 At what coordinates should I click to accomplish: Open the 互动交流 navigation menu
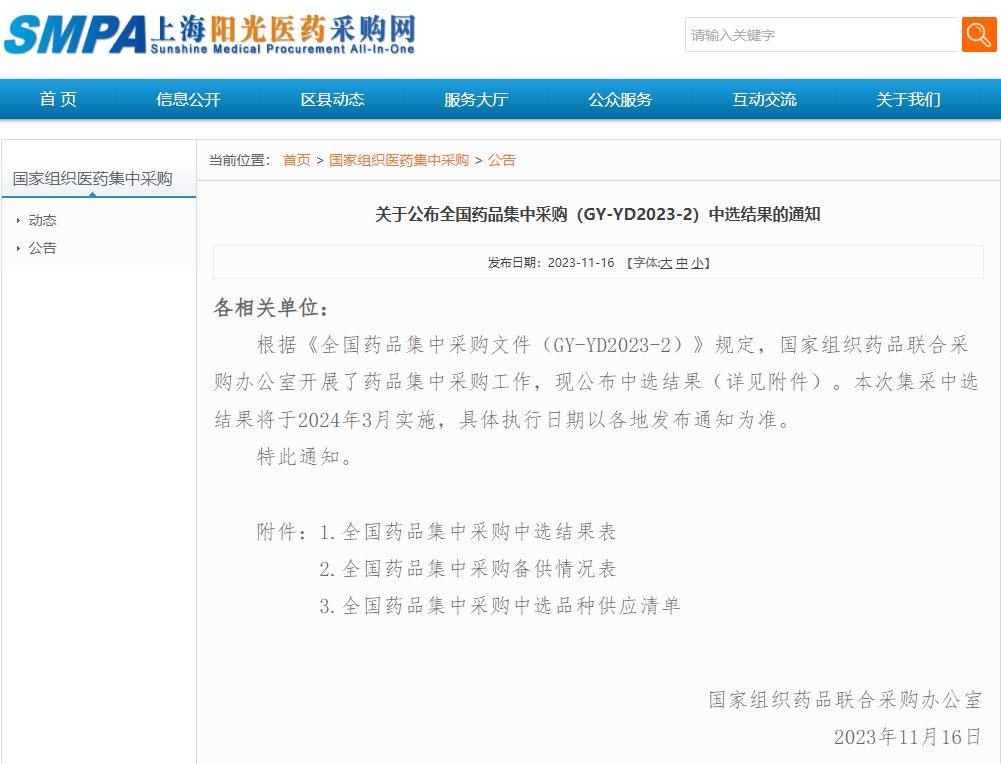click(763, 99)
